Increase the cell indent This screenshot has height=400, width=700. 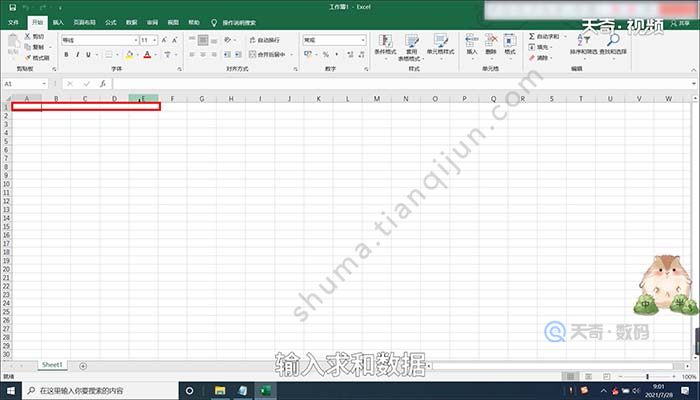[x=238, y=54]
